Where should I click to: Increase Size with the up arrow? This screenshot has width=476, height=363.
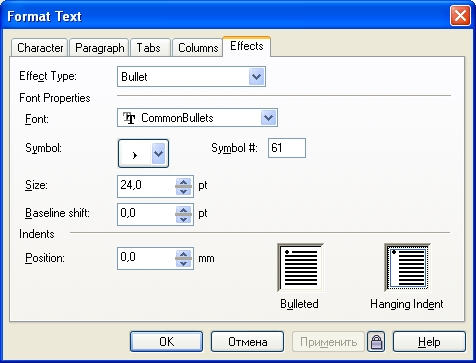tap(183, 182)
